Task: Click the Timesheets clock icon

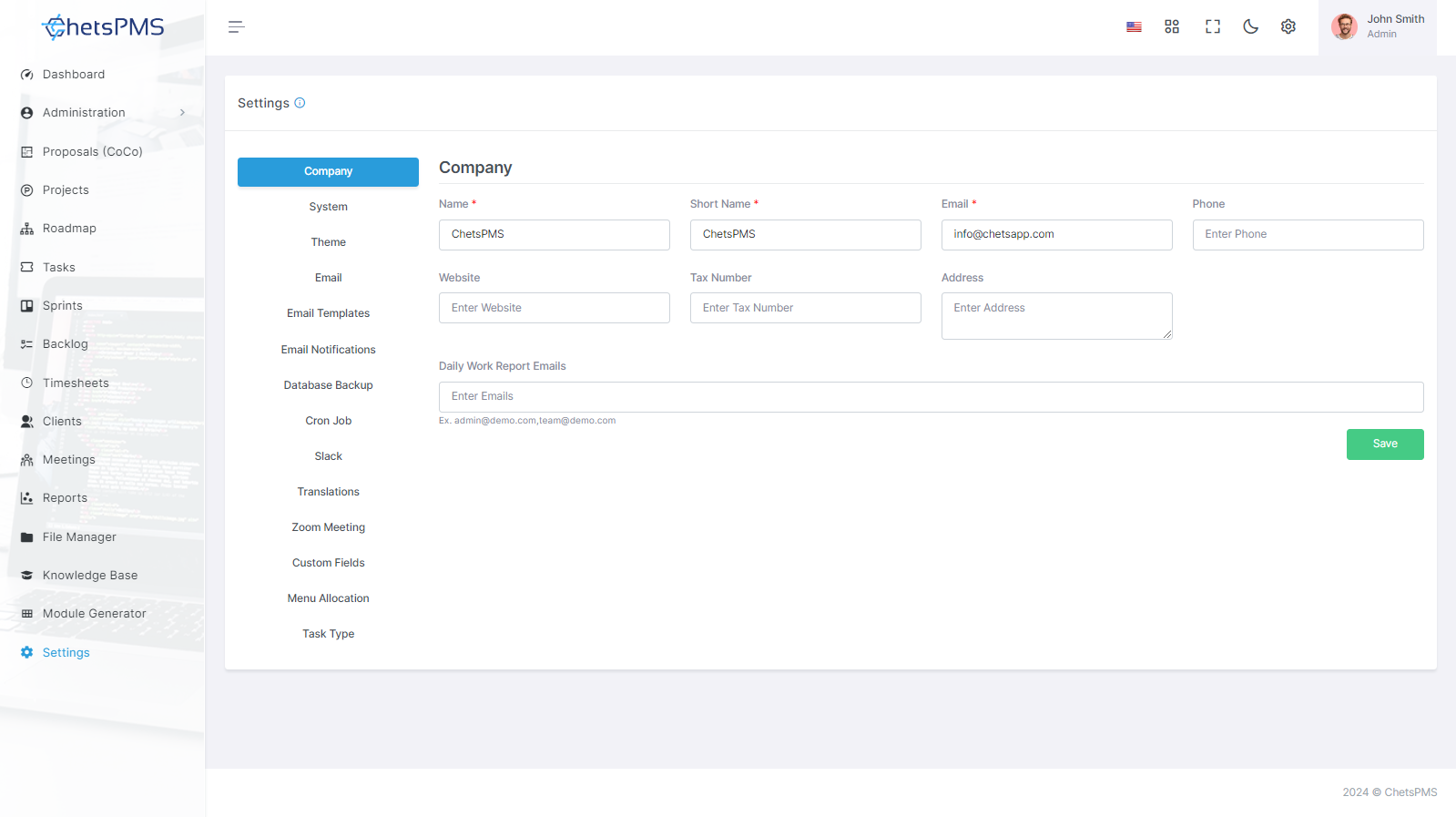Action: pyautogui.click(x=27, y=383)
